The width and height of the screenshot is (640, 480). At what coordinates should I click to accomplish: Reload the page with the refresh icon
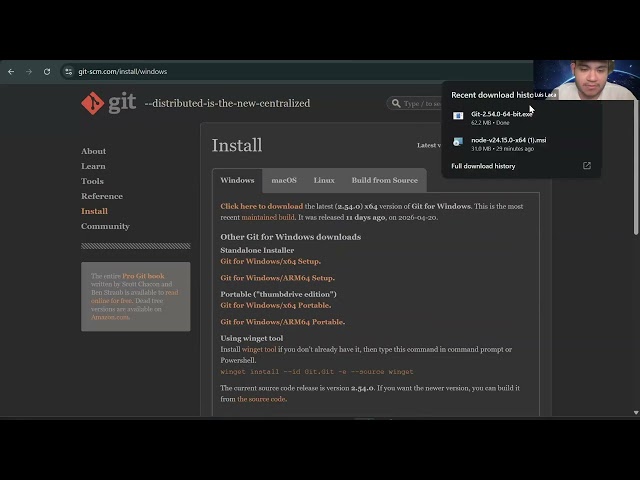(x=47, y=72)
